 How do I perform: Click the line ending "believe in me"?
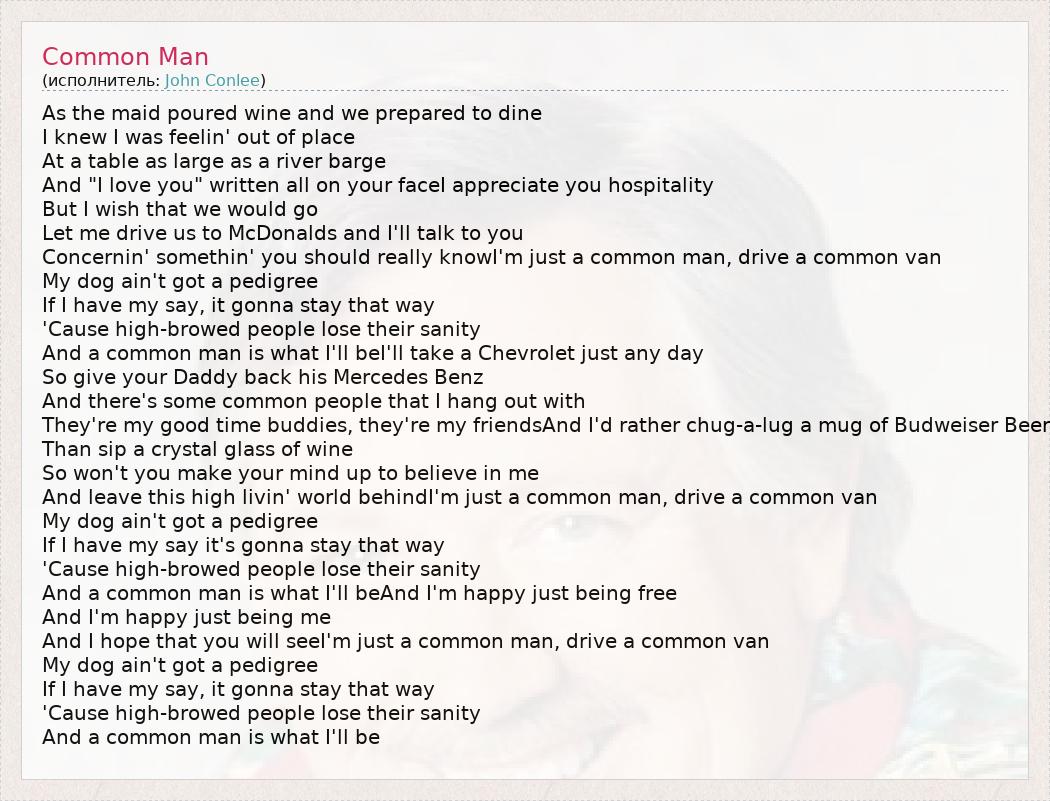[290, 473]
